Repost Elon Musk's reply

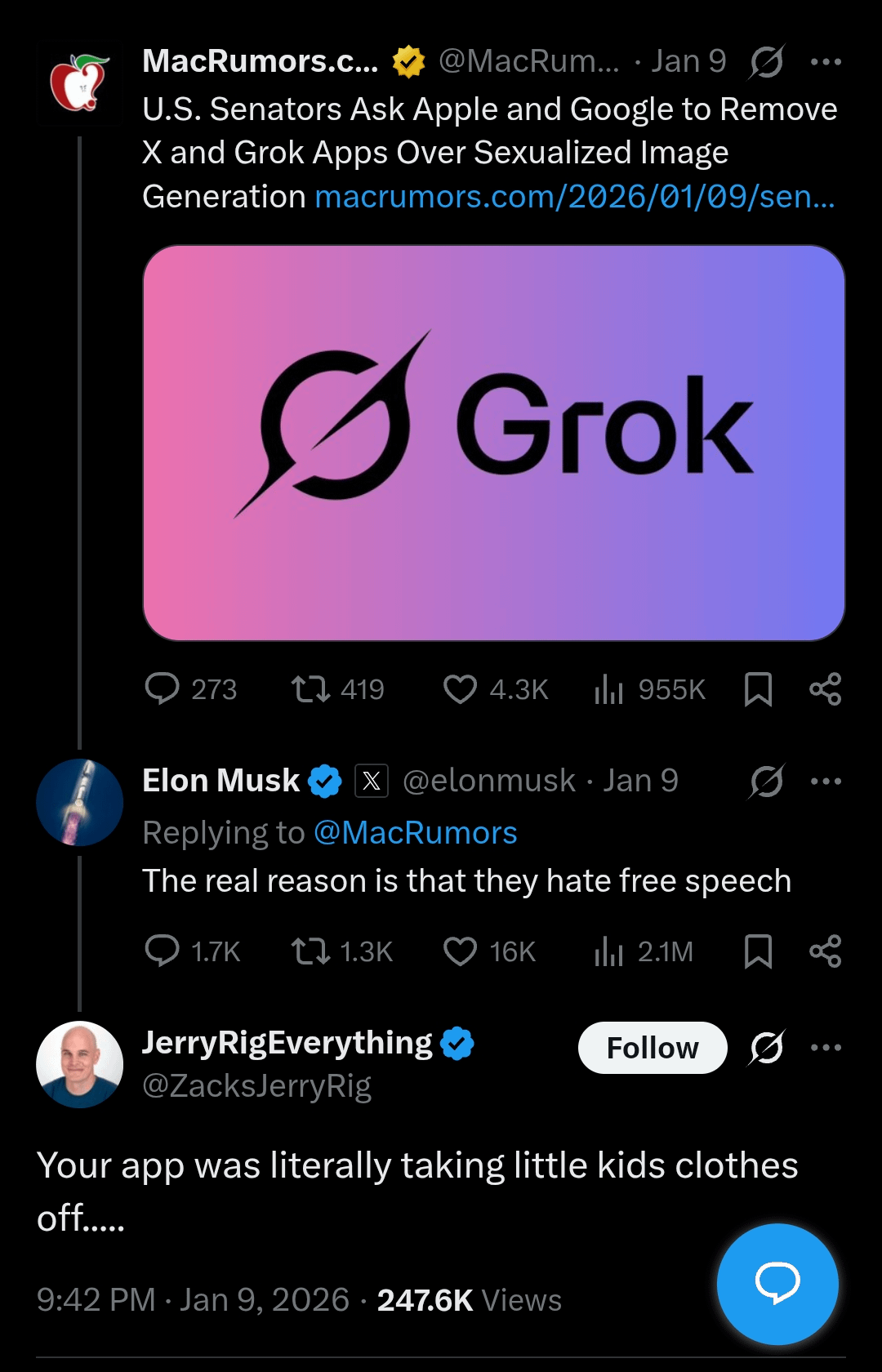310,951
